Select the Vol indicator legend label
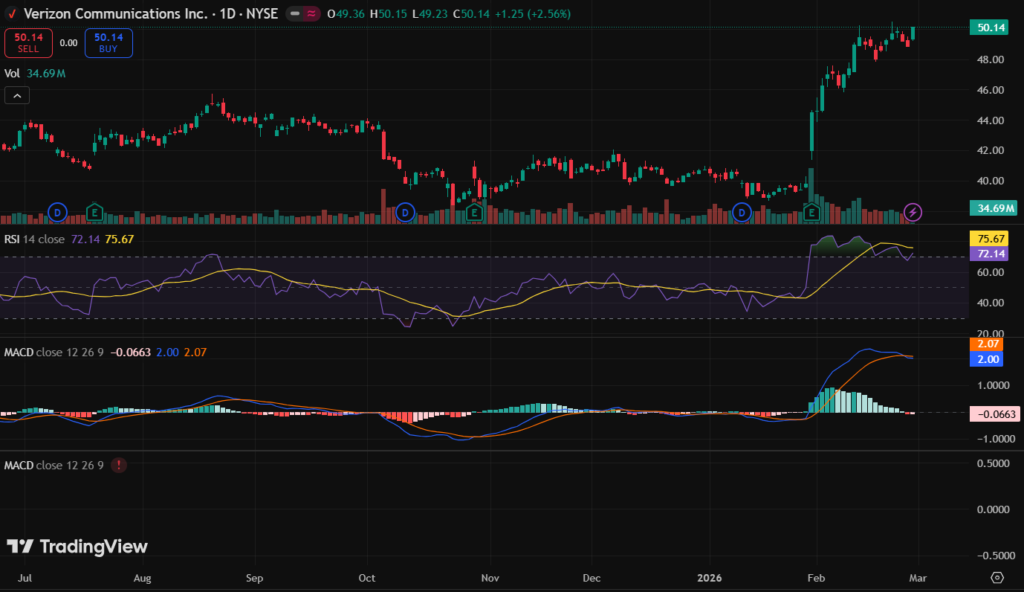This screenshot has width=1024, height=592. [12, 73]
